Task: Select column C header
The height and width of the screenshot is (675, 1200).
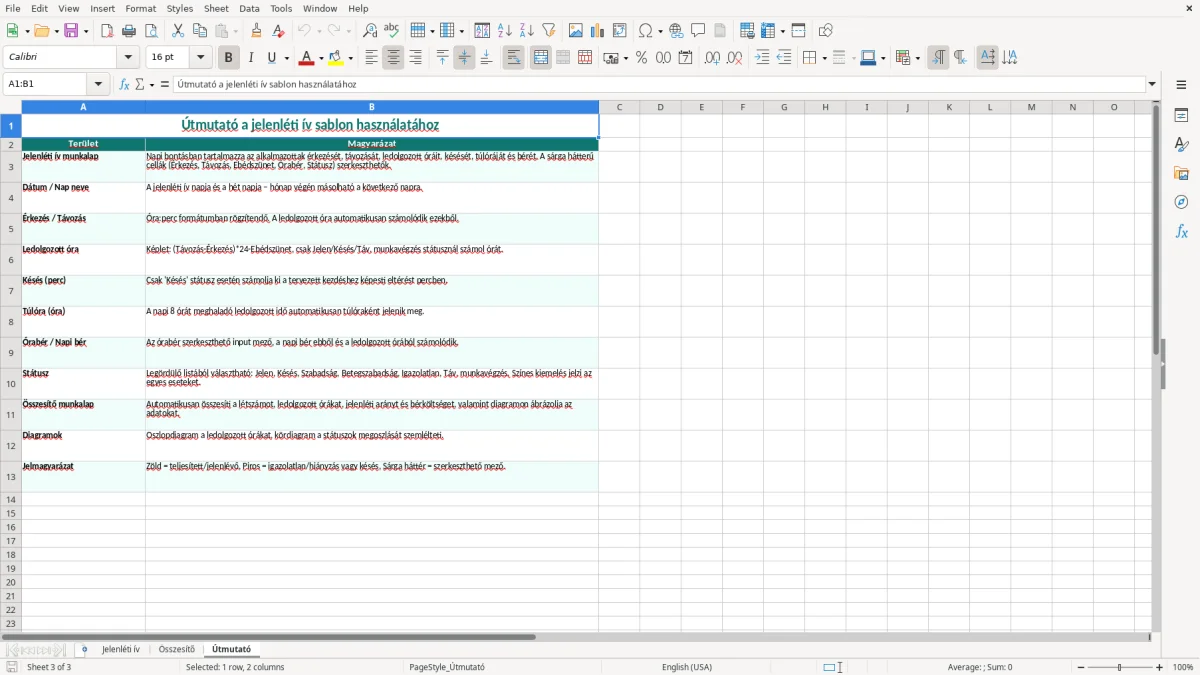Action: [619, 107]
